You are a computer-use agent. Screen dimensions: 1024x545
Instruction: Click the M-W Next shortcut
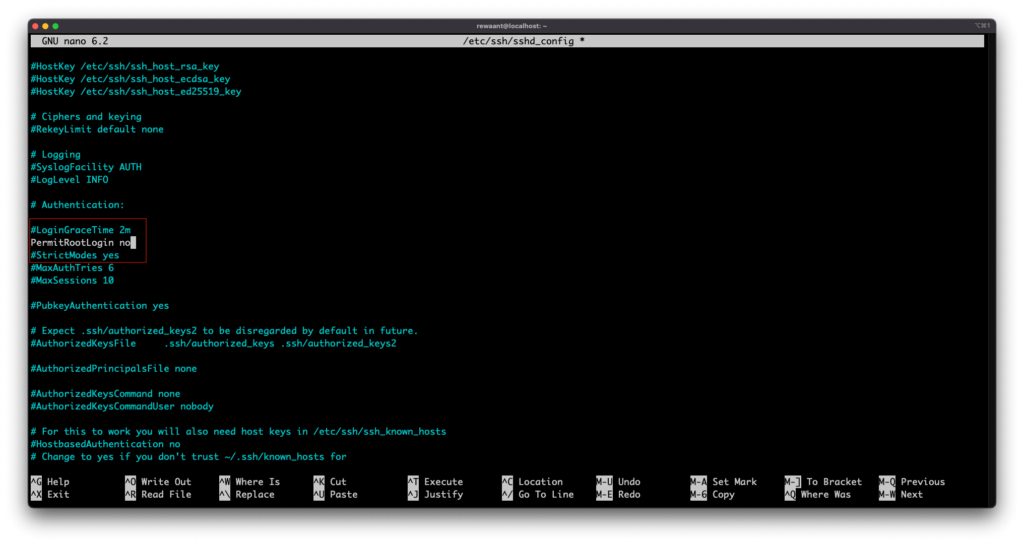[x=901, y=494]
